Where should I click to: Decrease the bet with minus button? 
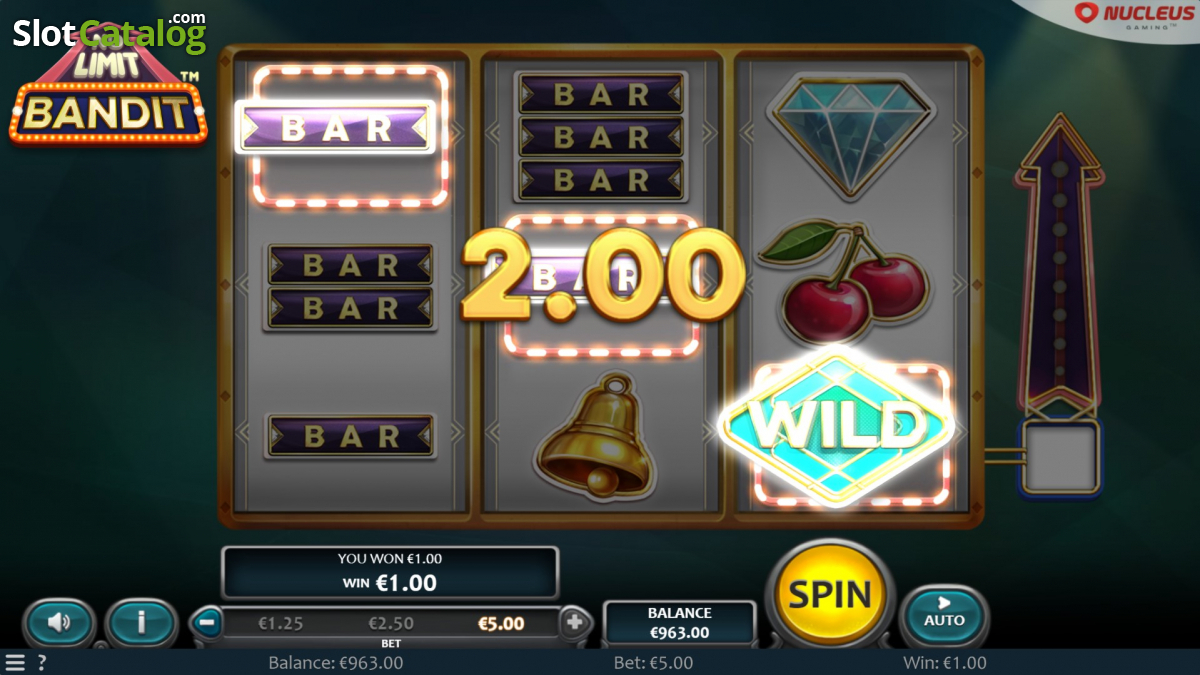click(x=207, y=623)
